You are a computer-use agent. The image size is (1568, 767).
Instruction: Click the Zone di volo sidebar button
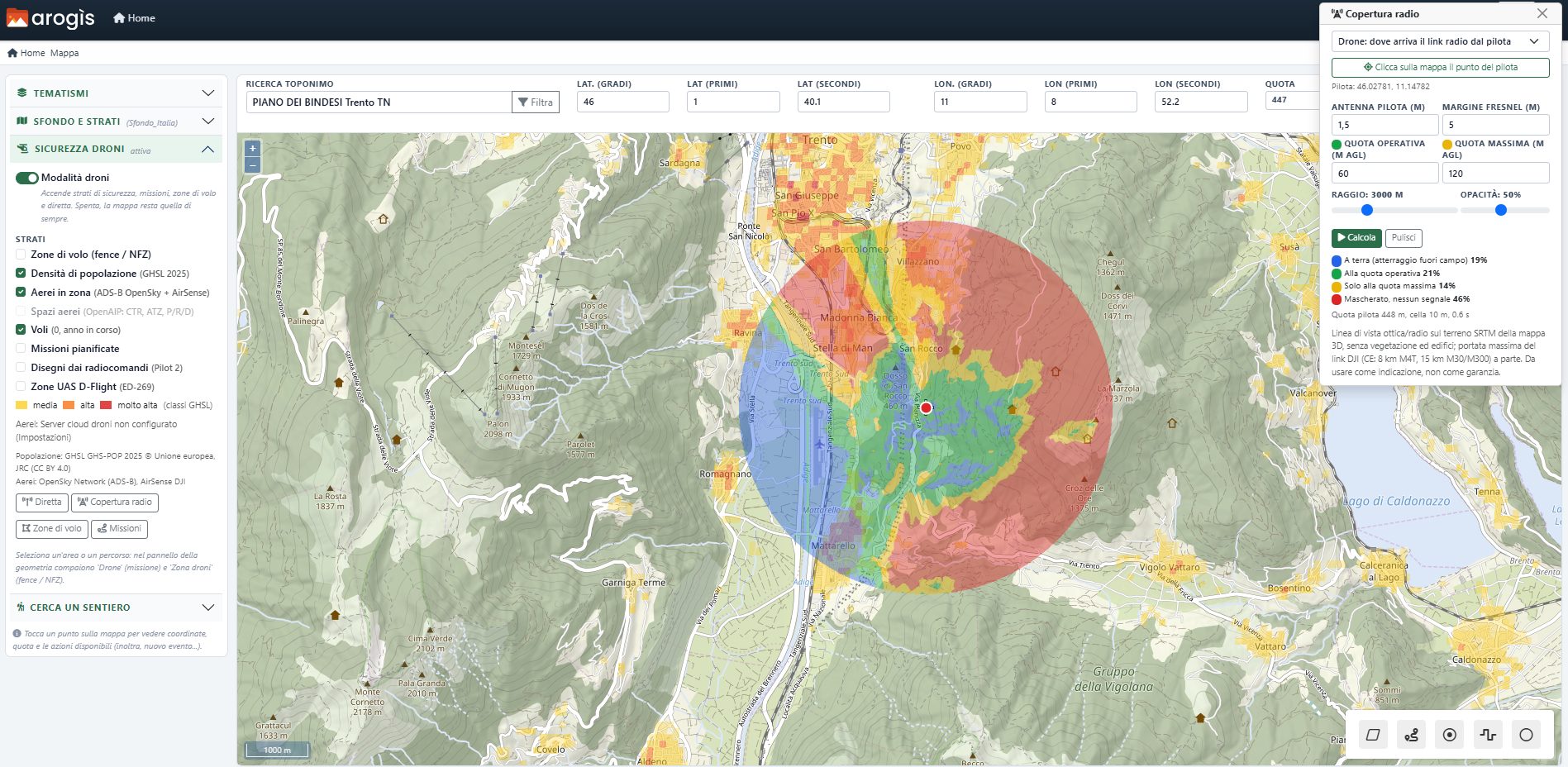[51, 528]
